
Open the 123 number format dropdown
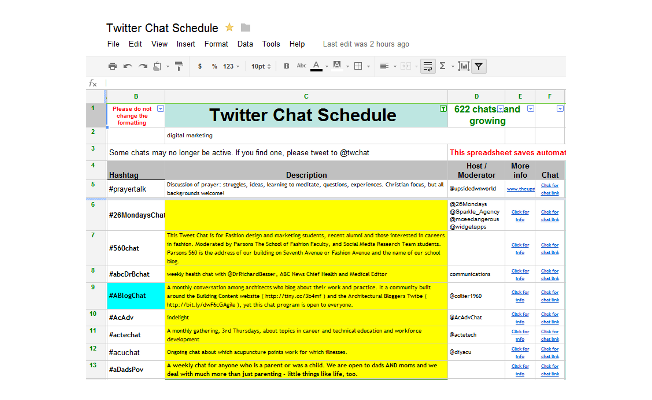coord(231,66)
